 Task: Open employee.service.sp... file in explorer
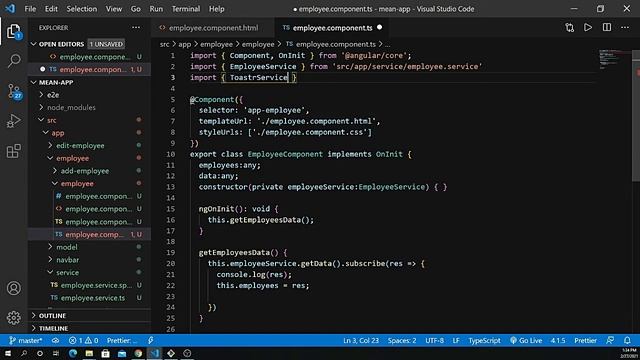point(96,285)
